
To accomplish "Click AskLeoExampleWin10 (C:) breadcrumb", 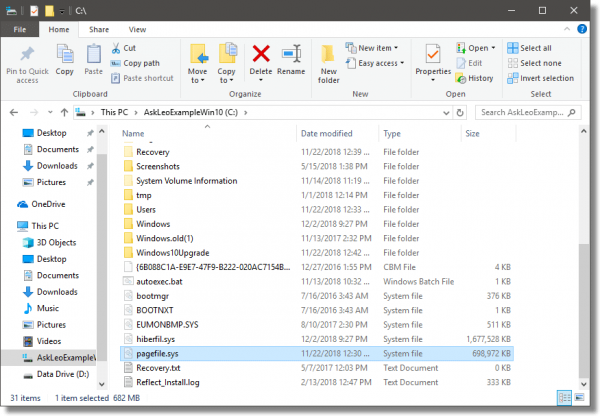I will [x=191, y=113].
